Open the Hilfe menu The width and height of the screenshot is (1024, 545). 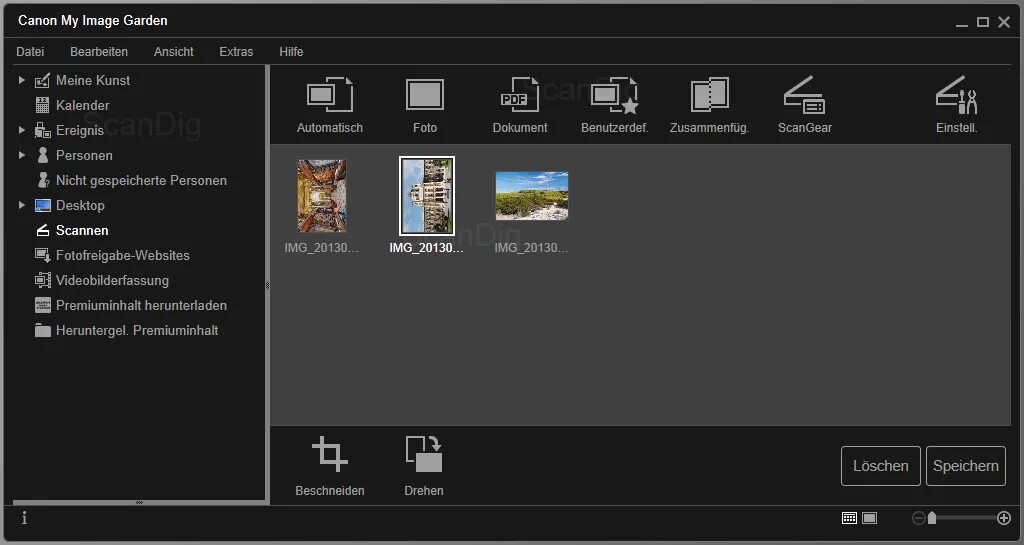[291, 52]
